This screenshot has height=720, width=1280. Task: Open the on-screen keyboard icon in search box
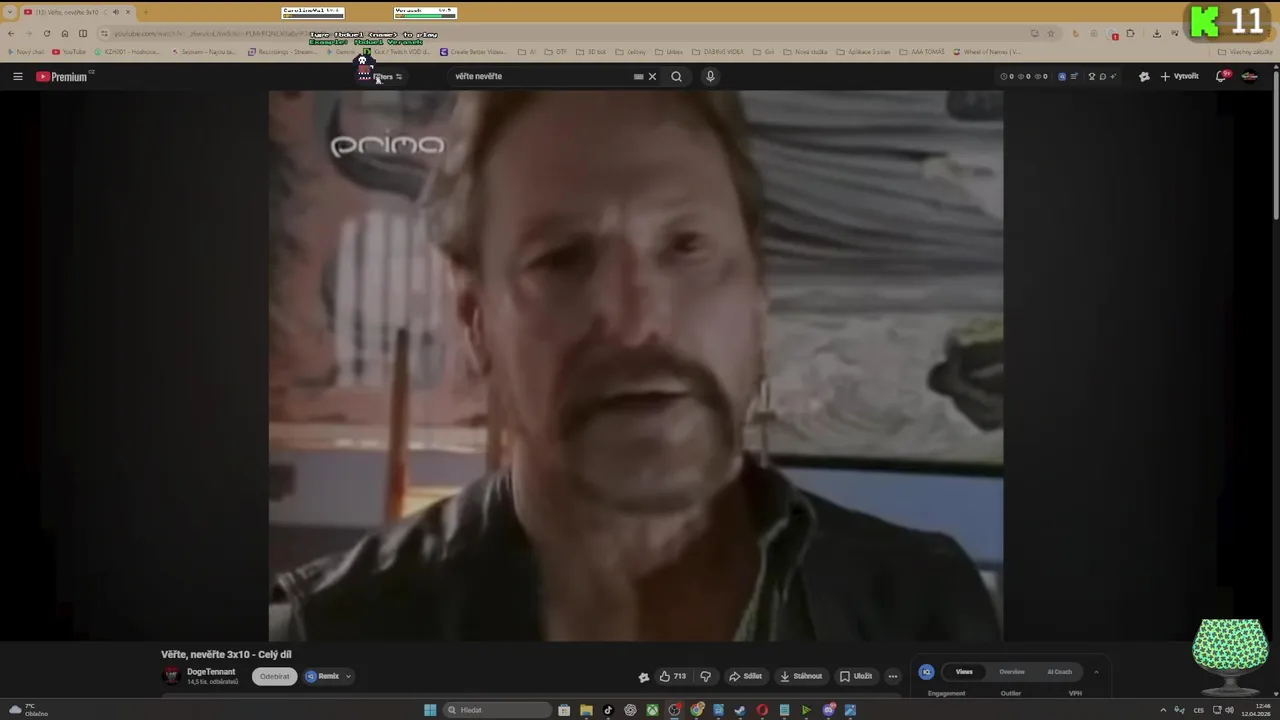(x=638, y=76)
